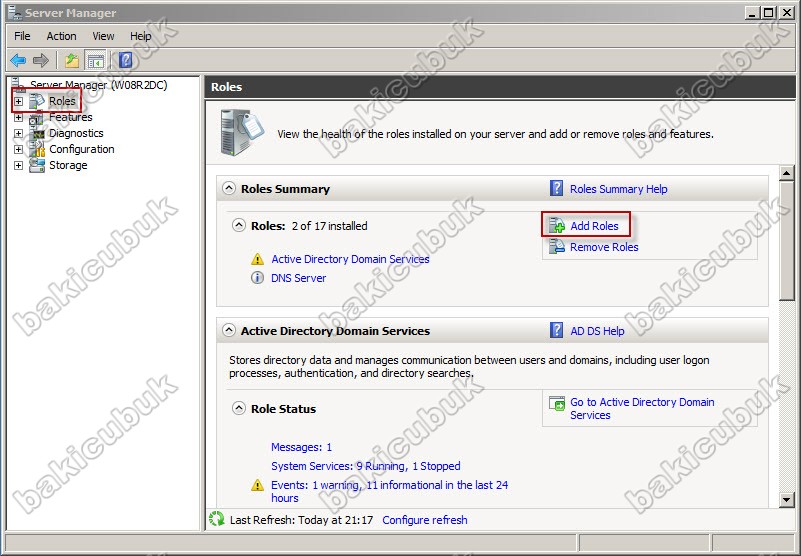The image size is (801, 556).
Task: Click the Roles Summary Help question icon
Action: pos(556,189)
